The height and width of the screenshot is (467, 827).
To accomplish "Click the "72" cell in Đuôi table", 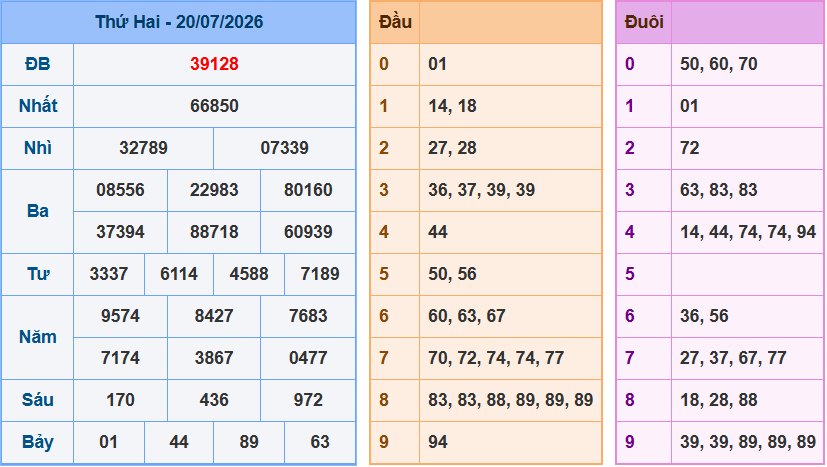I will pos(747,148).
